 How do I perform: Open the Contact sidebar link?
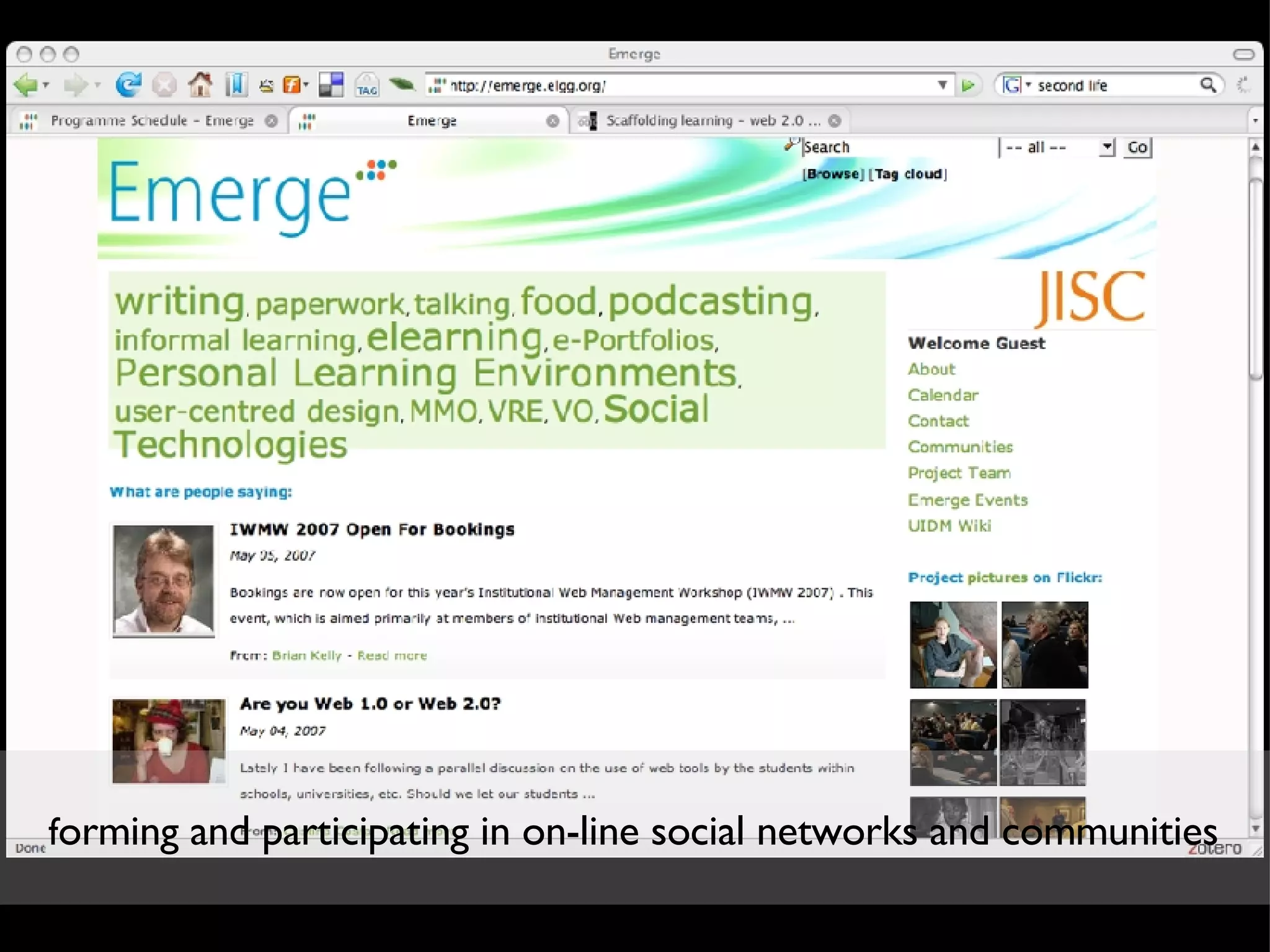pyautogui.click(x=938, y=421)
